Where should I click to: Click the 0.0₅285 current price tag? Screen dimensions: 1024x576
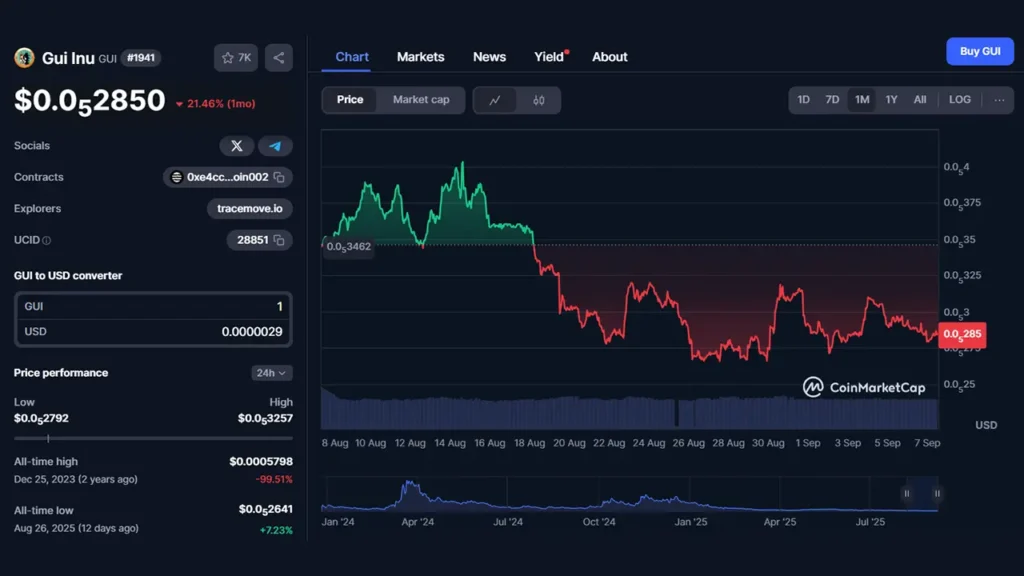[x=962, y=334]
